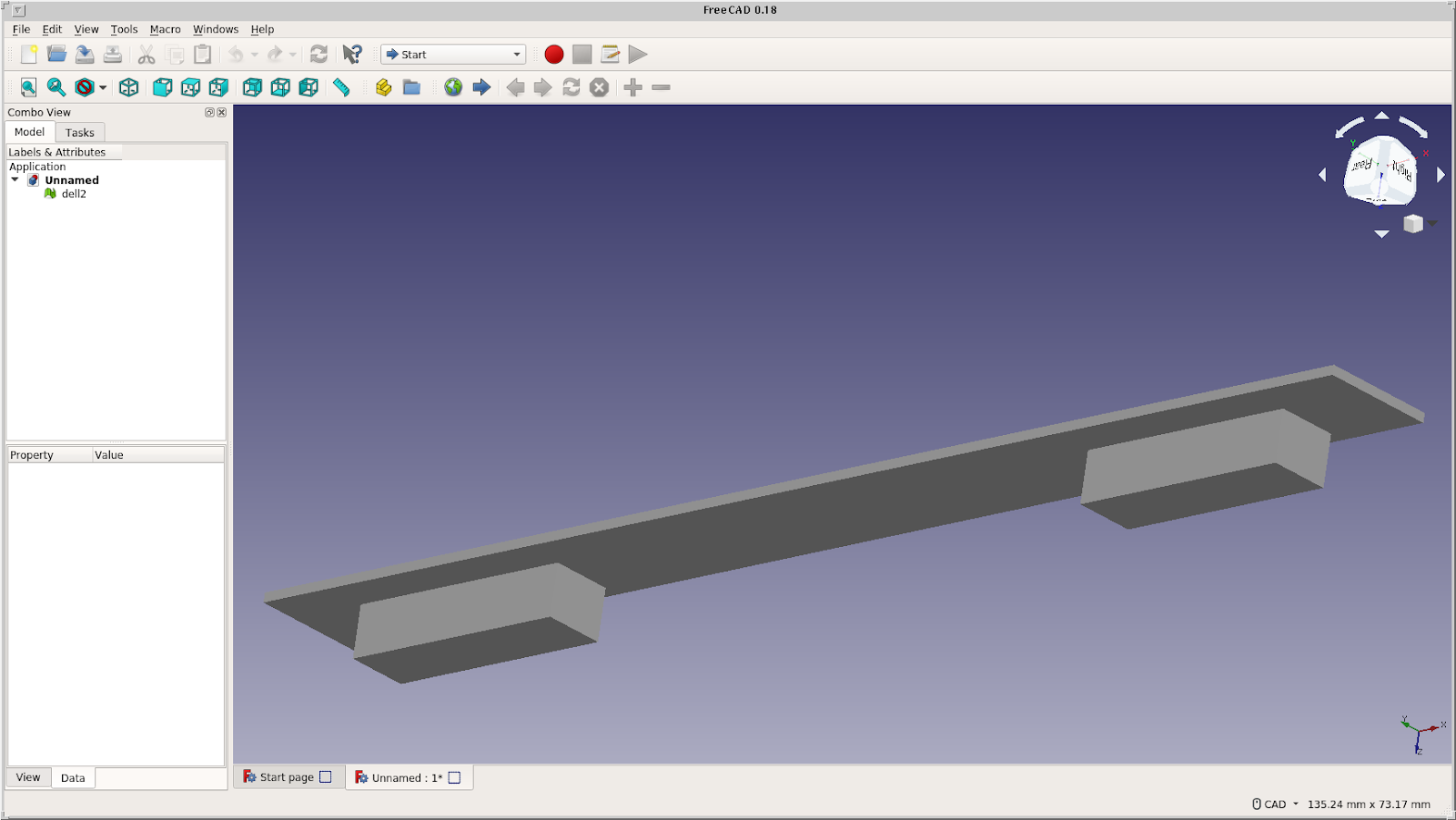Toggle floating mode of Combo View panel
This screenshot has height=820, width=1456.
(209, 113)
